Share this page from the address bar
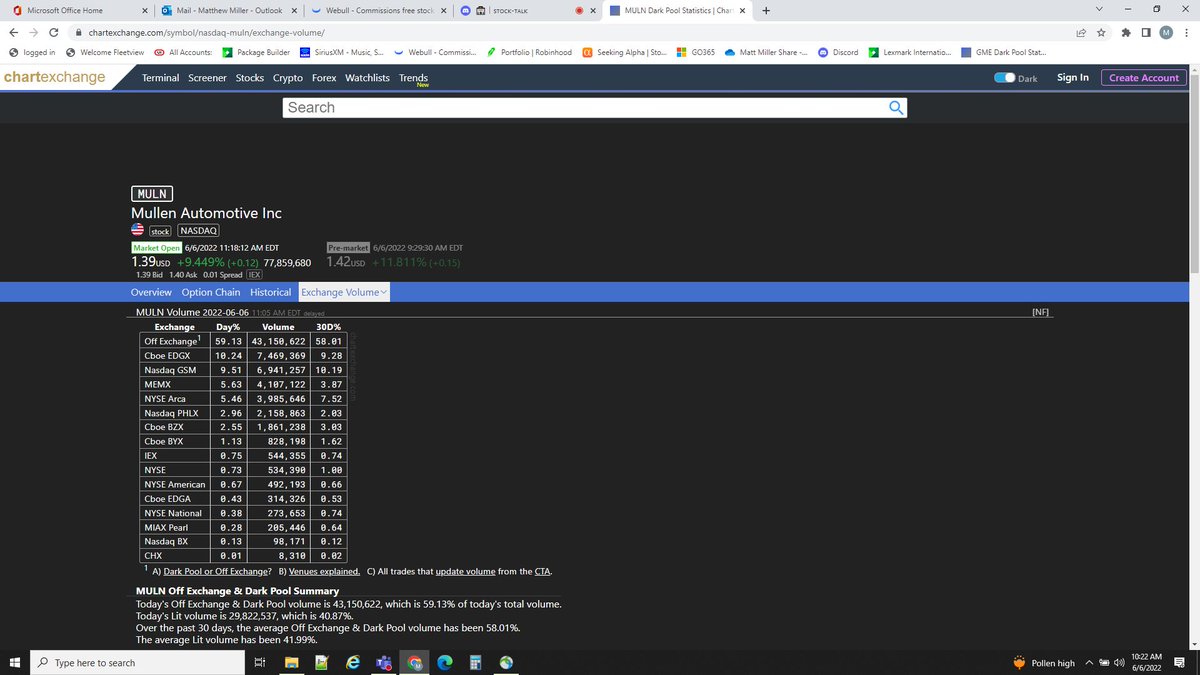Image resolution: width=1200 pixels, height=675 pixels. (1081, 32)
